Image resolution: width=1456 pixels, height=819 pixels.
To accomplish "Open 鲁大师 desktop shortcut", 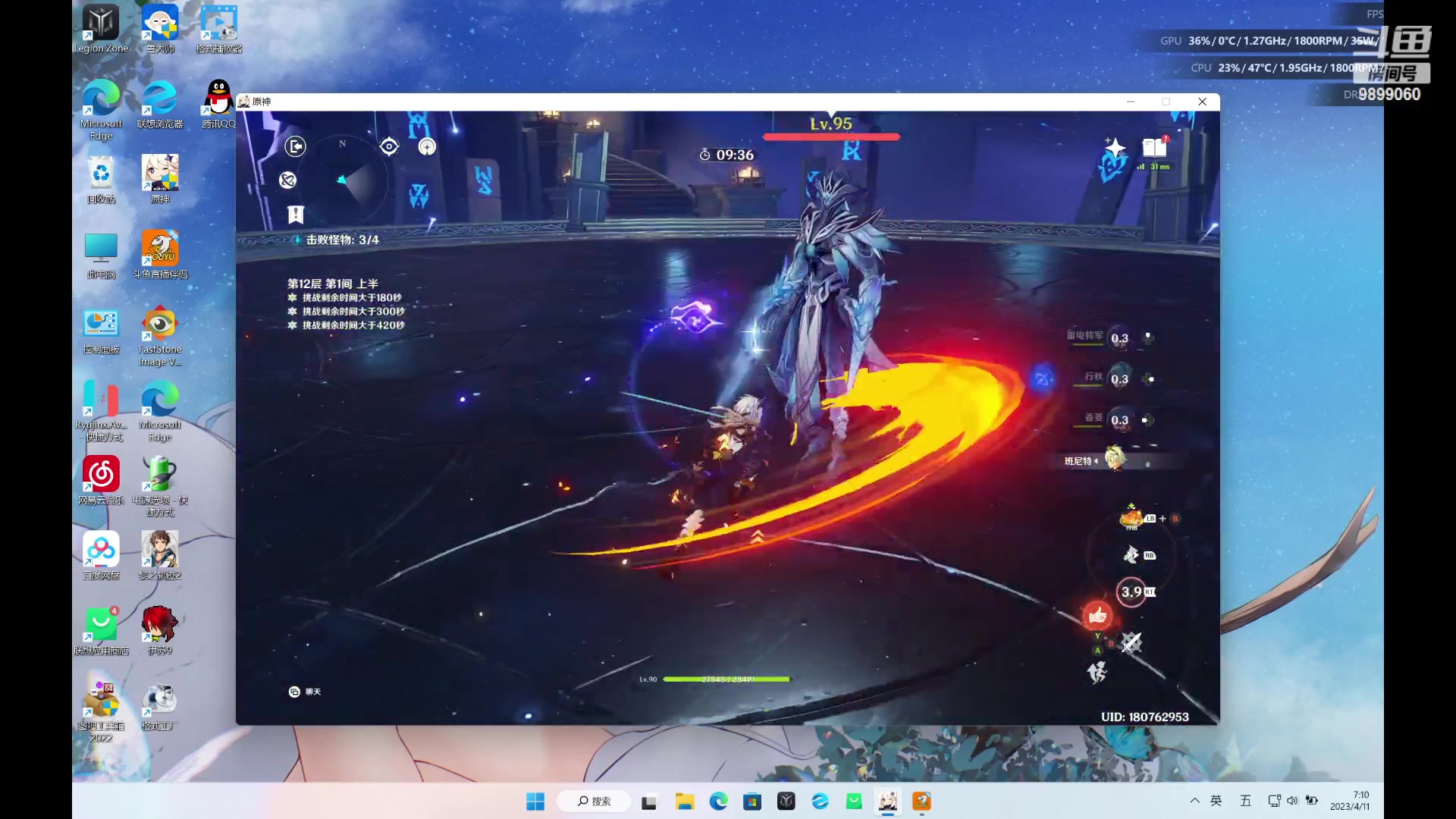I will pyautogui.click(x=160, y=29).
